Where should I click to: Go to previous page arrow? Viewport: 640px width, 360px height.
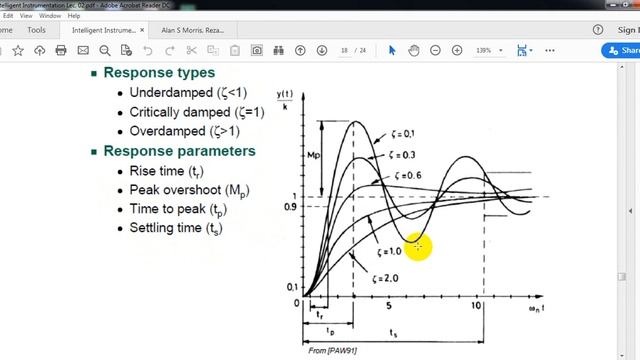(x=300, y=51)
